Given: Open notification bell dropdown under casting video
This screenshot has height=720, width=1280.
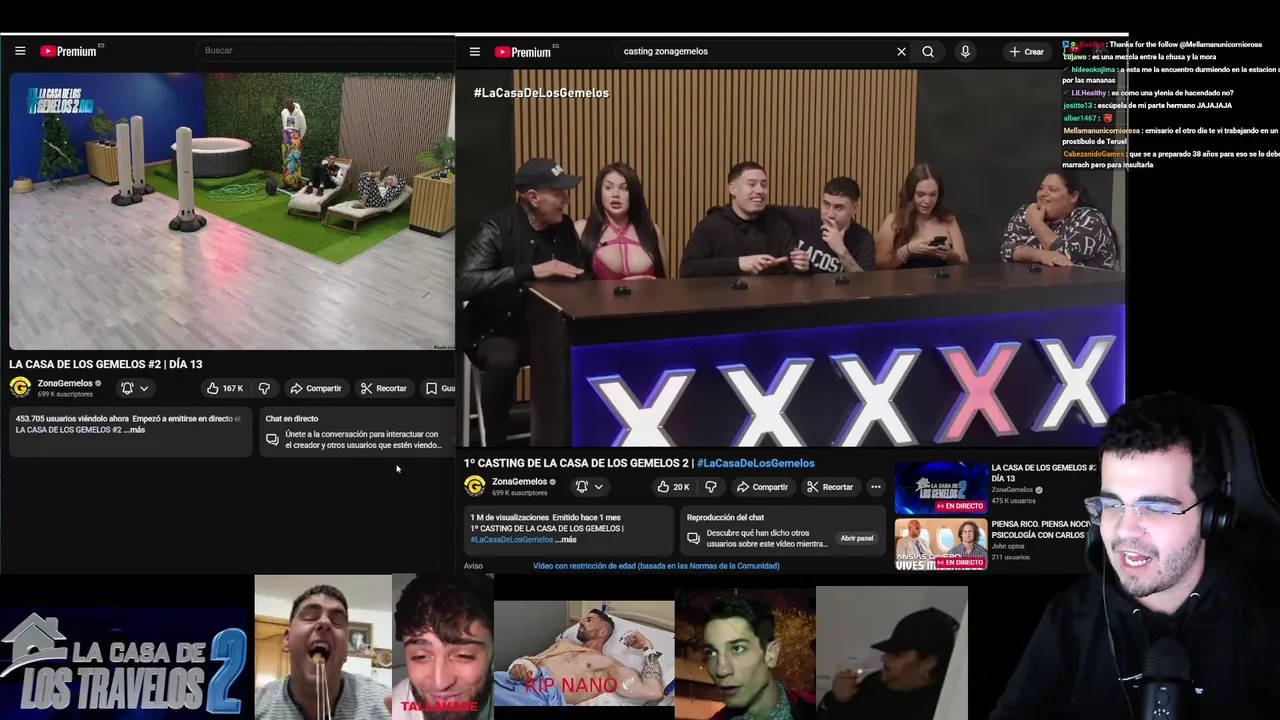Looking at the screenshot, I should pyautogui.click(x=589, y=487).
